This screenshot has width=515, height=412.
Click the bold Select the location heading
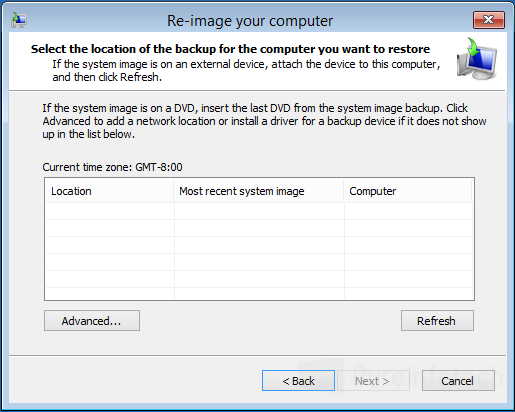[x=230, y=49]
